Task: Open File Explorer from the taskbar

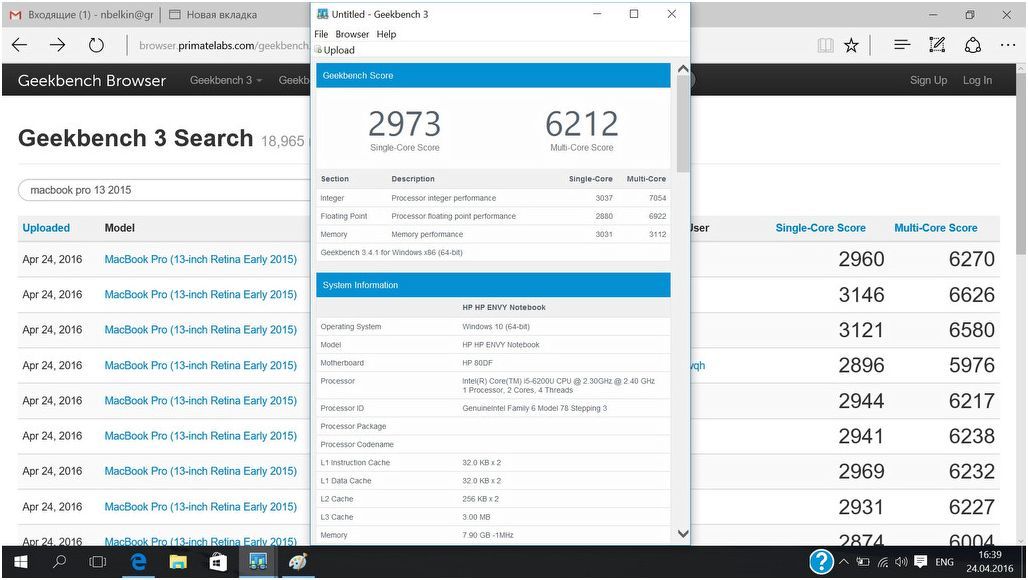Action: click(x=178, y=562)
